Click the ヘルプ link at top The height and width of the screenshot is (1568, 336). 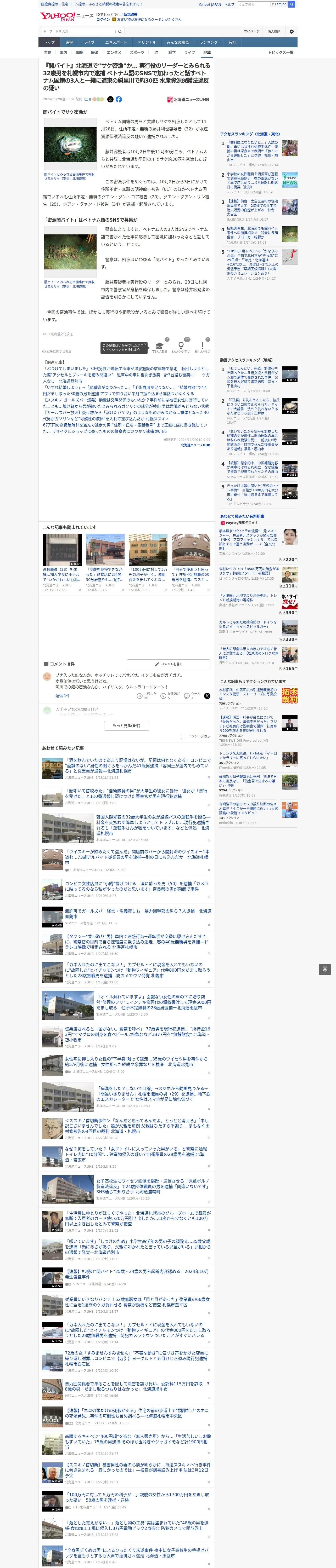pyautogui.click(x=229, y=4)
